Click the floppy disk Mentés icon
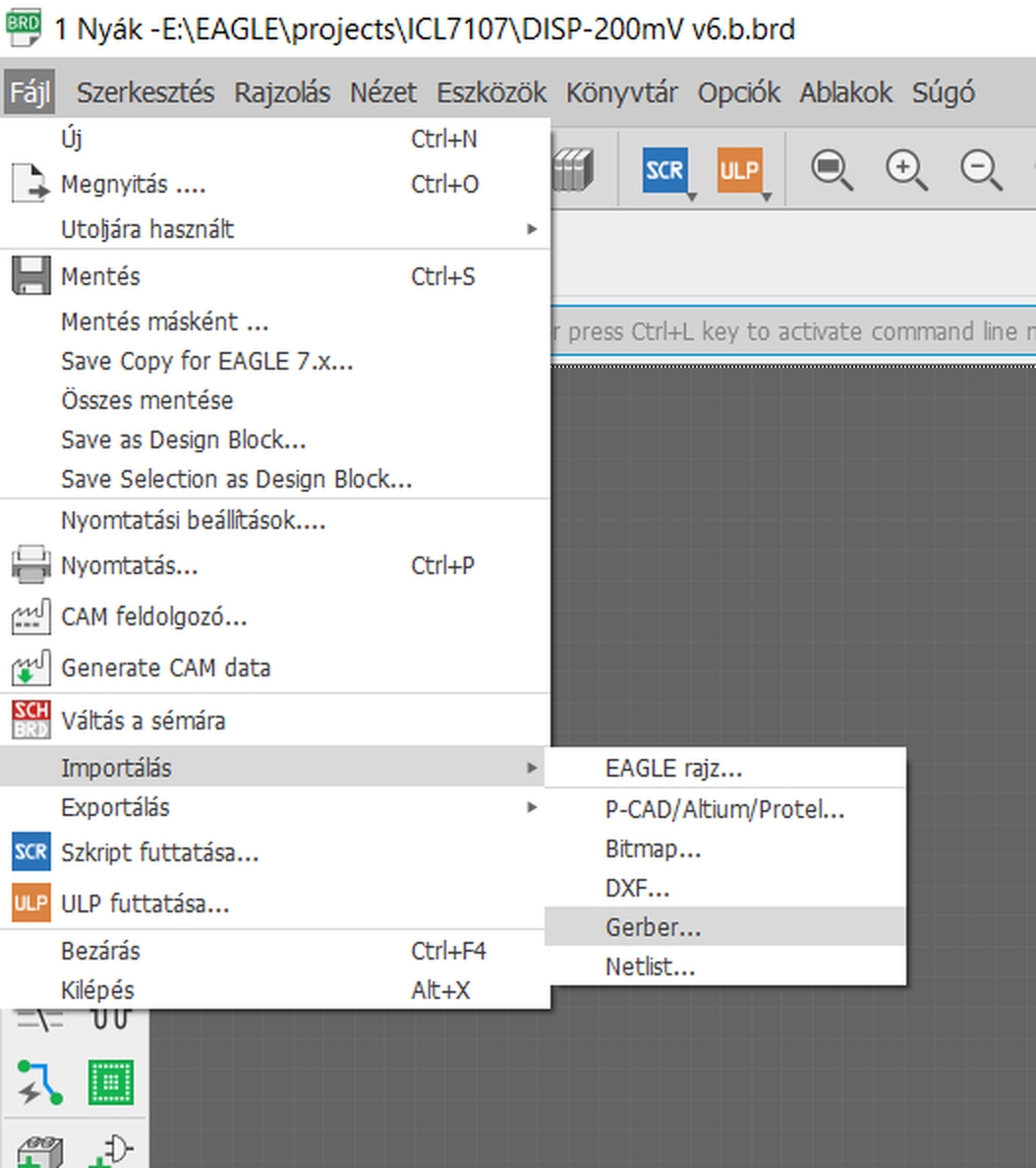This screenshot has width=1036, height=1168. click(31, 276)
